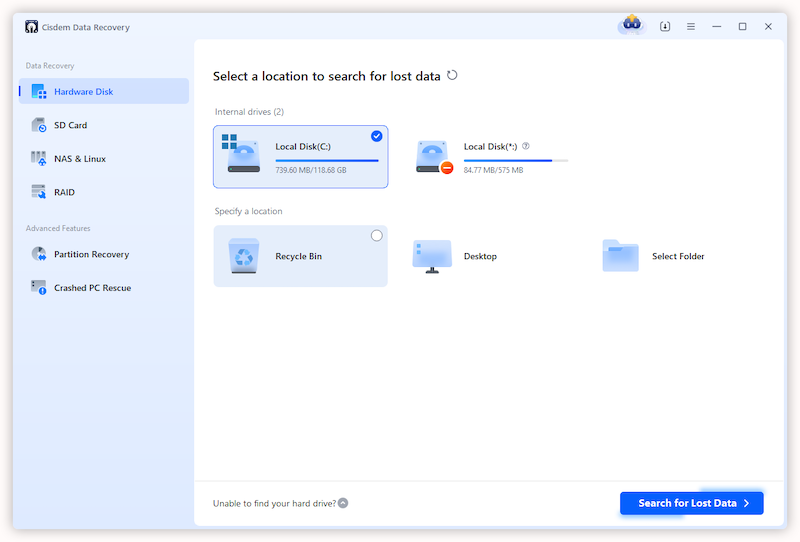The image size is (800, 542).
Task: Open the binoculars premium icon in title bar
Action: pos(630,26)
